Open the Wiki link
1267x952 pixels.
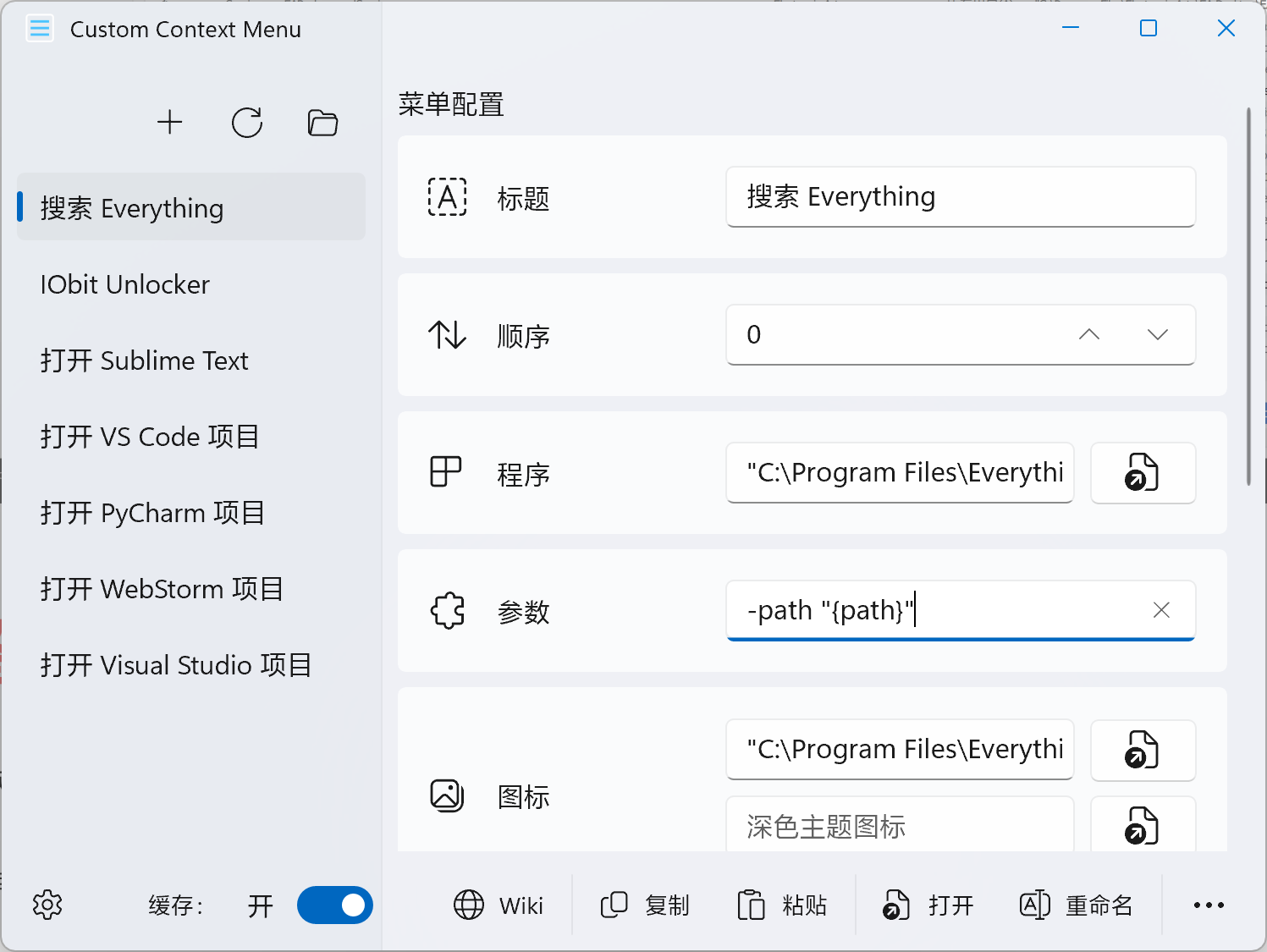pyautogui.click(x=499, y=905)
